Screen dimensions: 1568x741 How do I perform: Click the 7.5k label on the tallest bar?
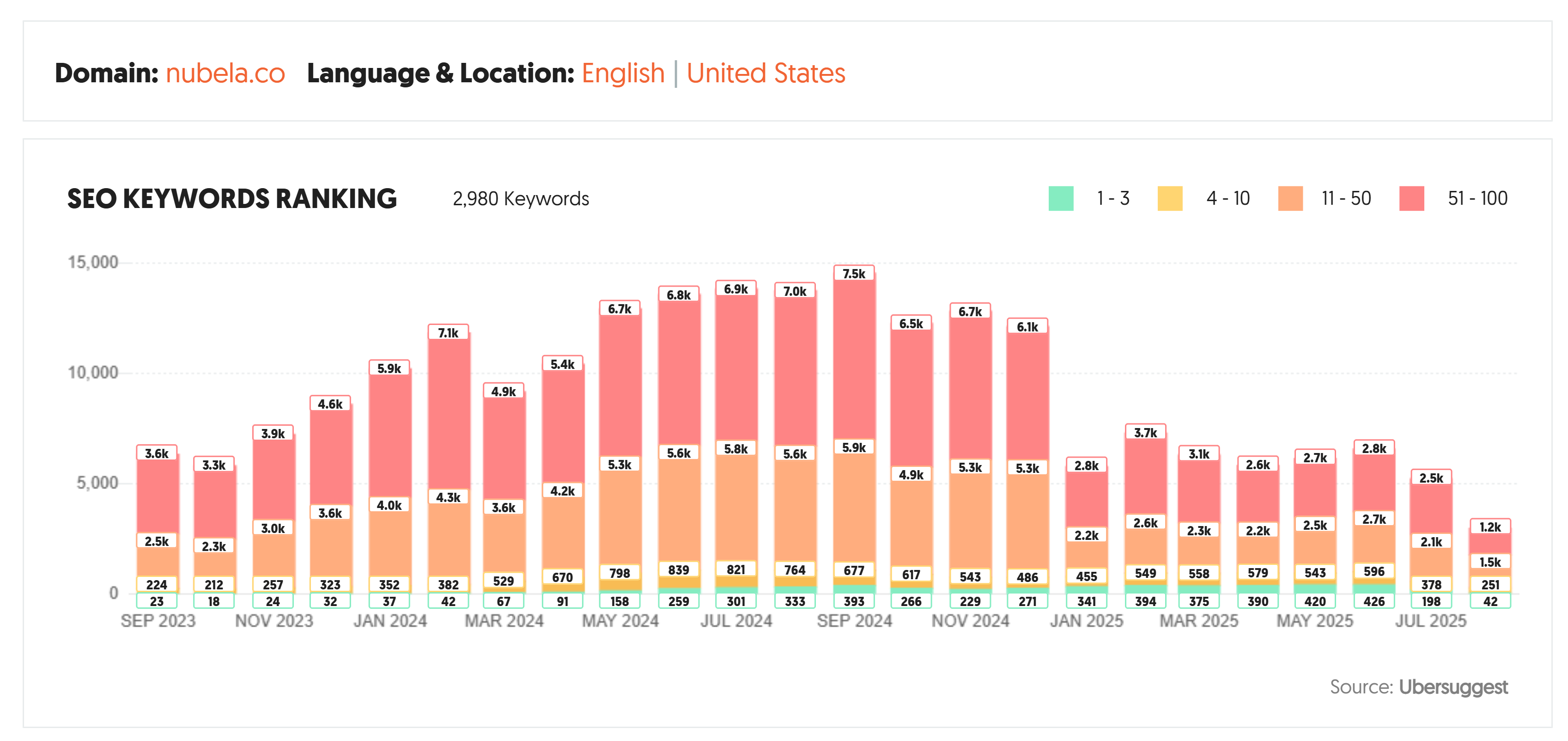point(853,274)
